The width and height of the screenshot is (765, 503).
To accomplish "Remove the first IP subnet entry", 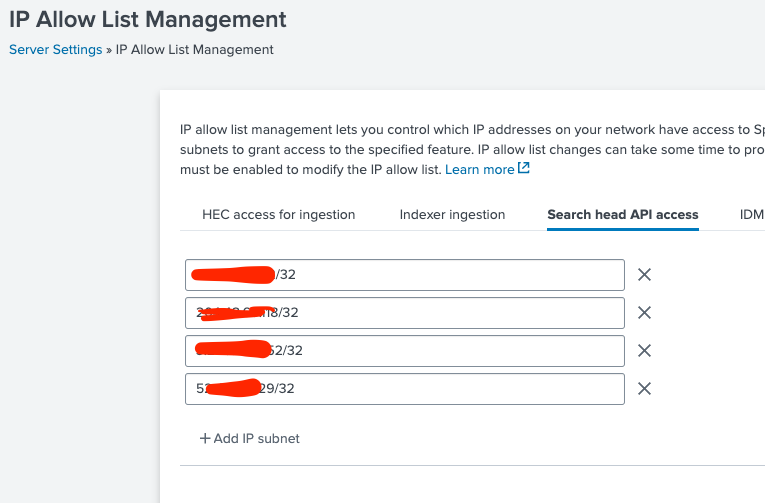I will [645, 275].
